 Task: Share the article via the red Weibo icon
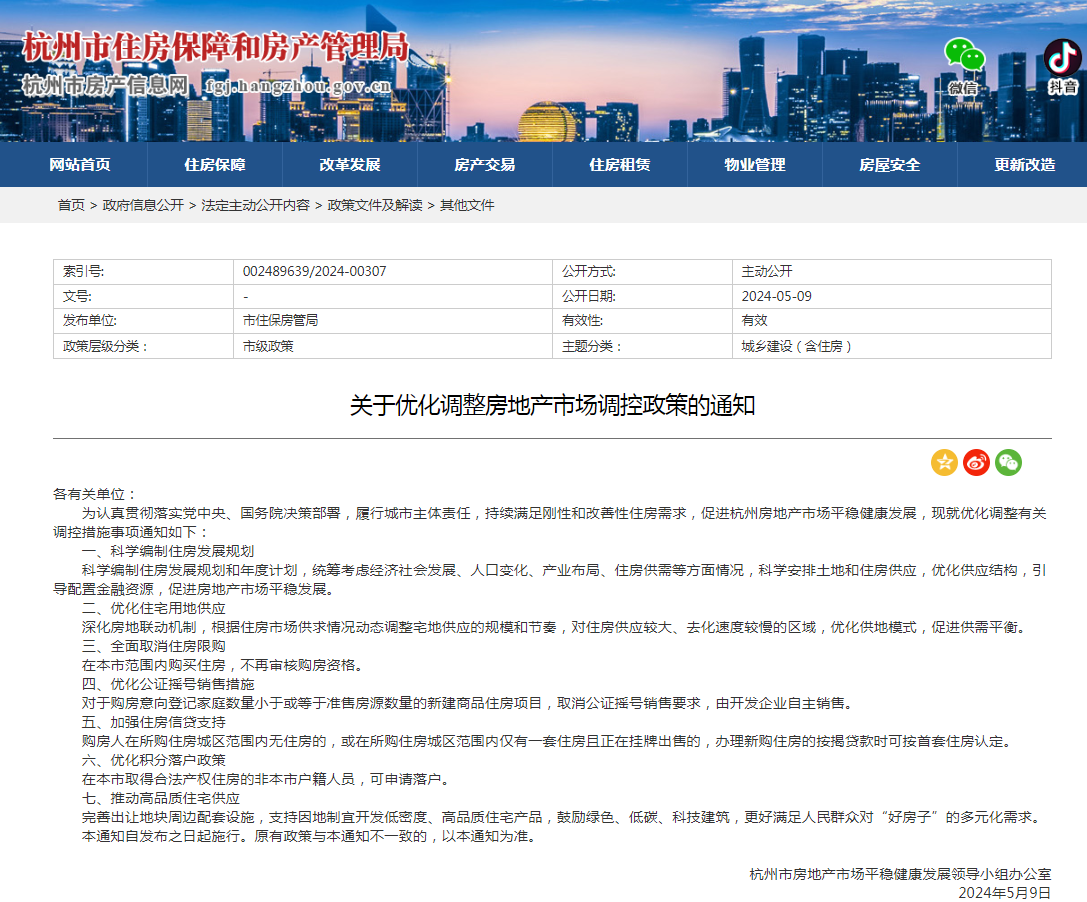(976, 462)
